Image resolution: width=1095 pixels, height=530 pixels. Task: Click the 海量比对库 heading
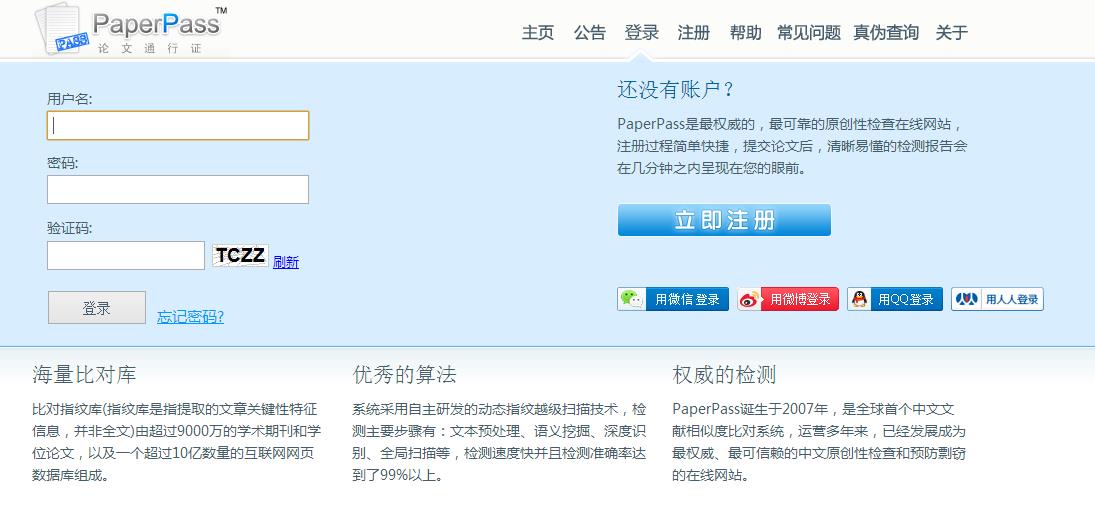[x=84, y=375]
